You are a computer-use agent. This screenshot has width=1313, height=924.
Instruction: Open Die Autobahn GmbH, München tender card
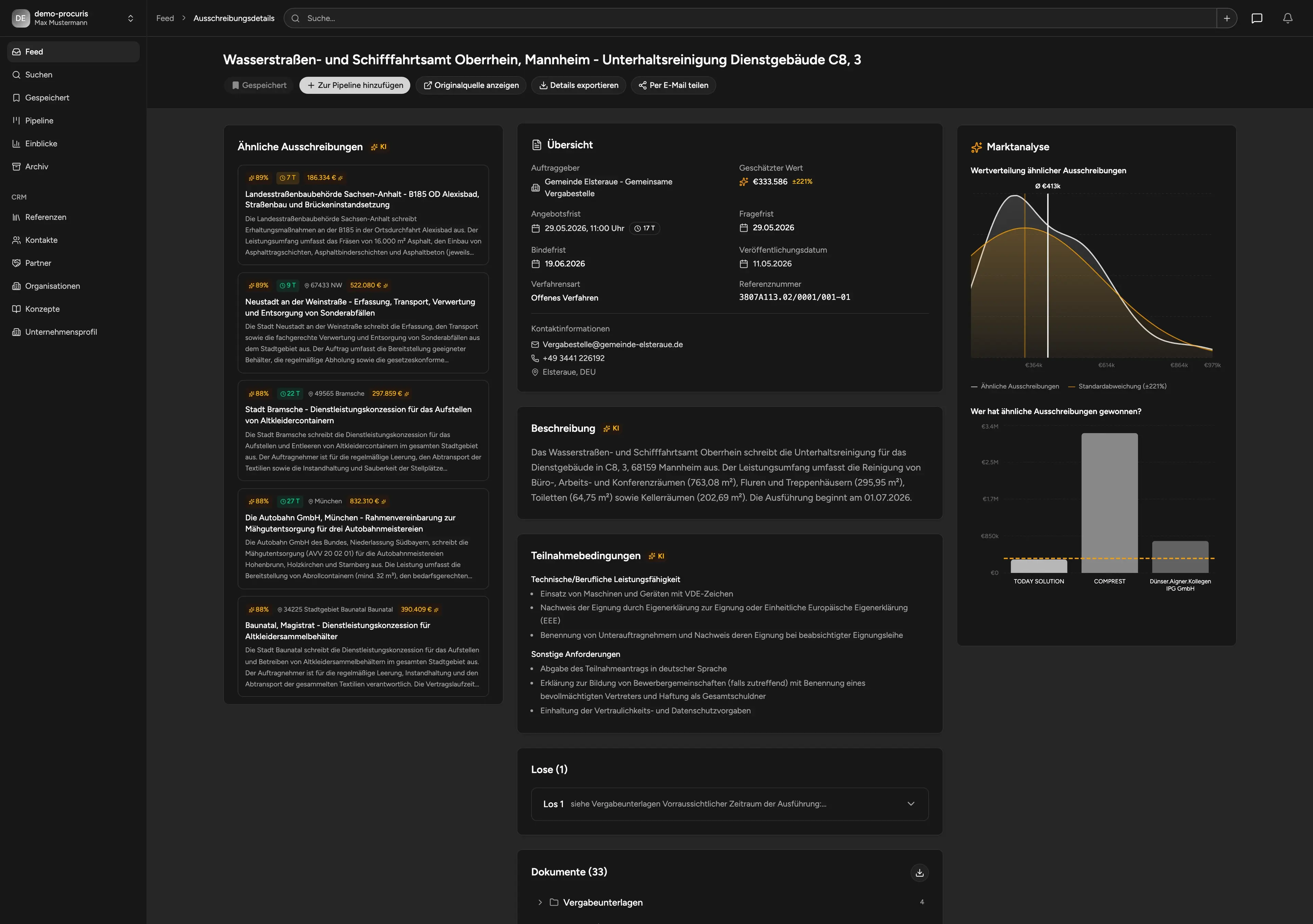point(363,539)
